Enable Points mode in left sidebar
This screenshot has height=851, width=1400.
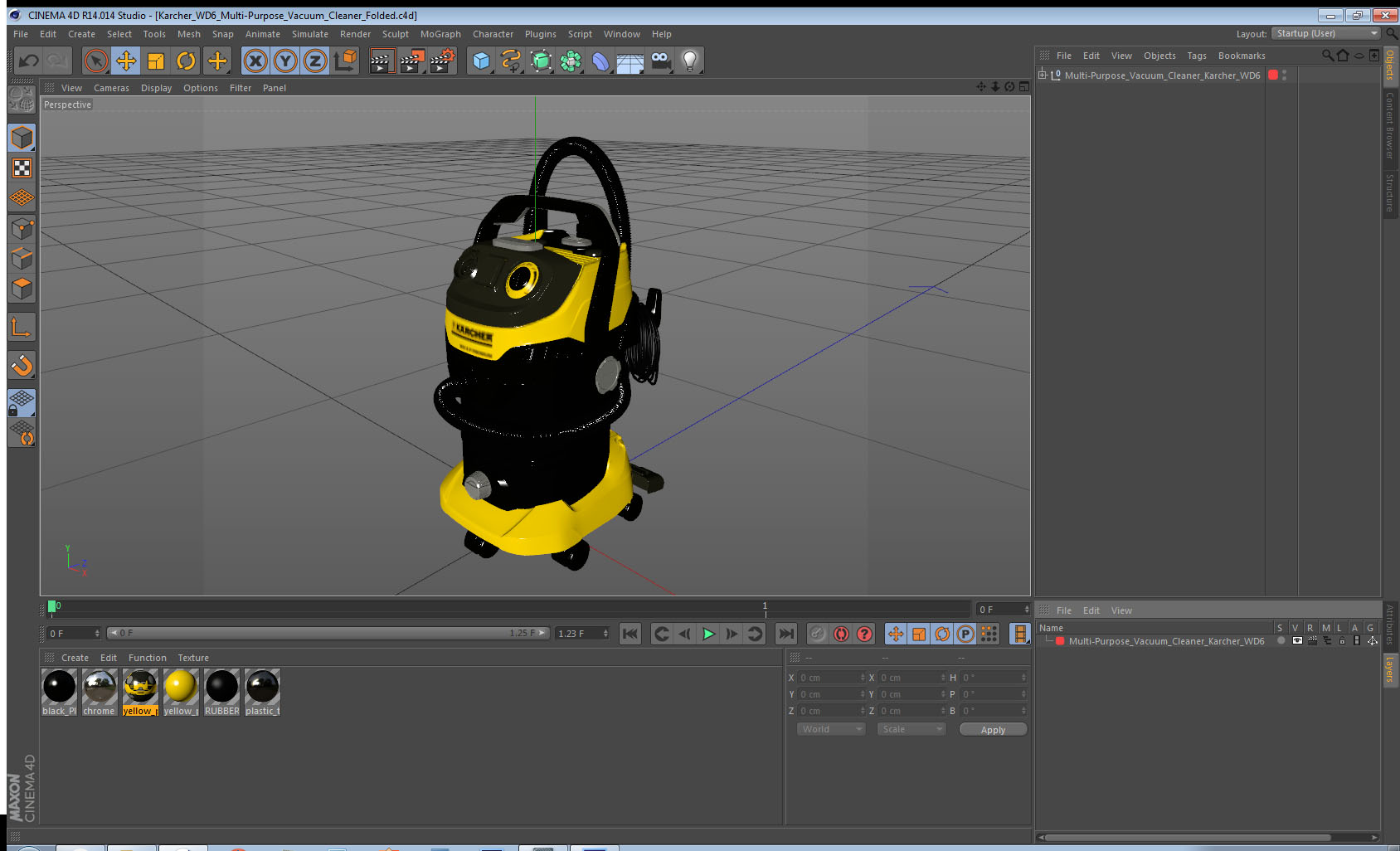point(22,228)
